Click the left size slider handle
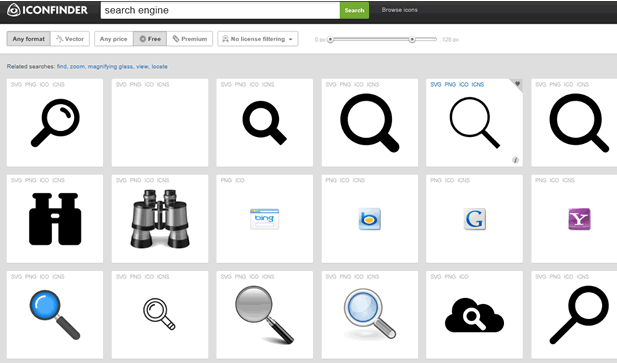 click(x=331, y=39)
